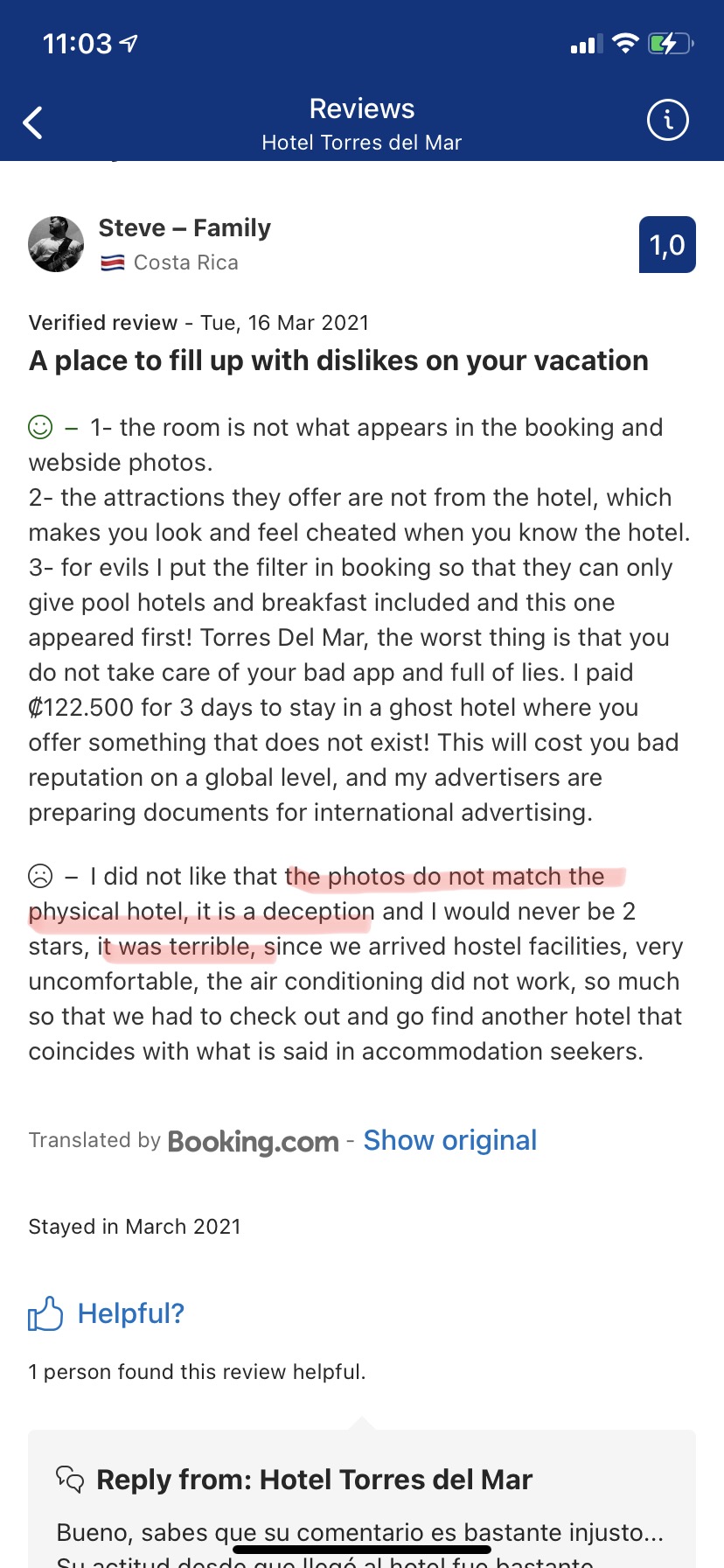
Task: Open Steve's profile avatar picture
Action: [x=56, y=244]
